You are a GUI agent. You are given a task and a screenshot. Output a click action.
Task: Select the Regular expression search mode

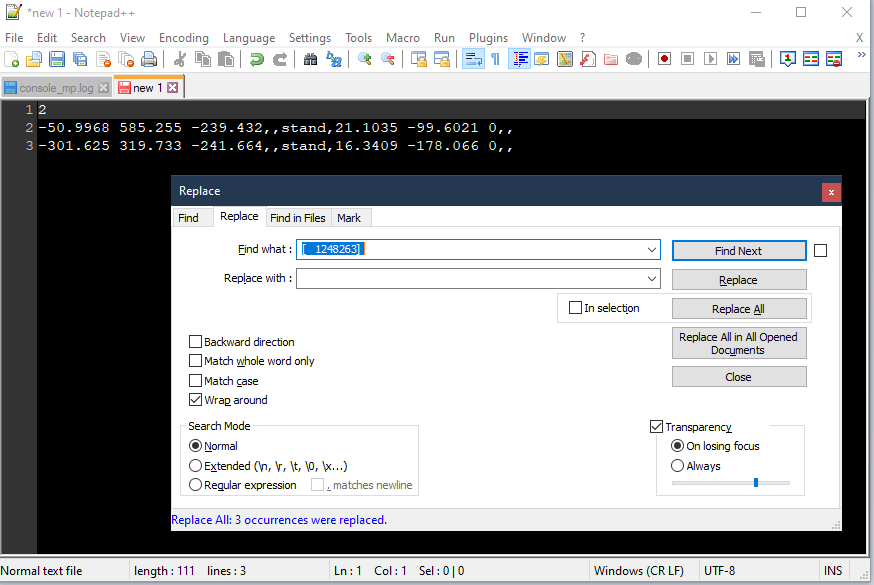(x=196, y=485)
